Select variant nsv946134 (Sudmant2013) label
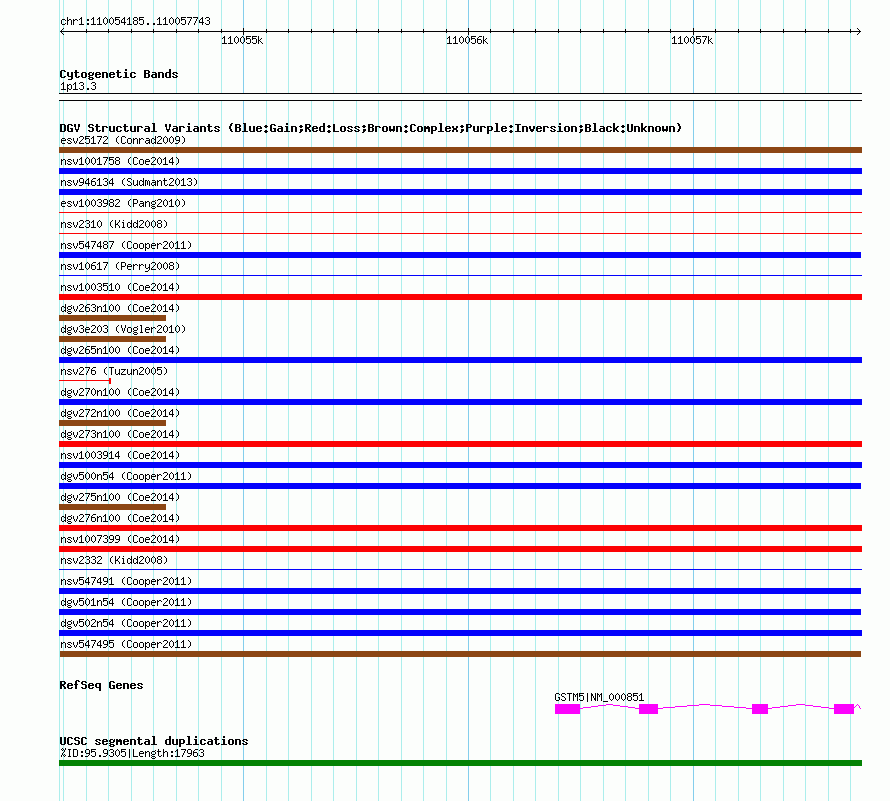The height and width of the screenshot is (801, 890). (x=129, y=182)
